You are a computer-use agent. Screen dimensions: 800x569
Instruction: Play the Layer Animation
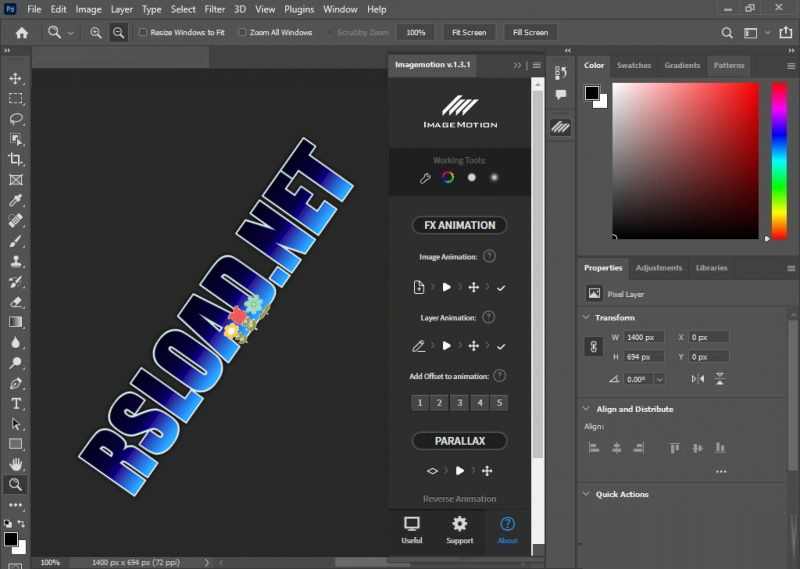[x=446, y=346]
